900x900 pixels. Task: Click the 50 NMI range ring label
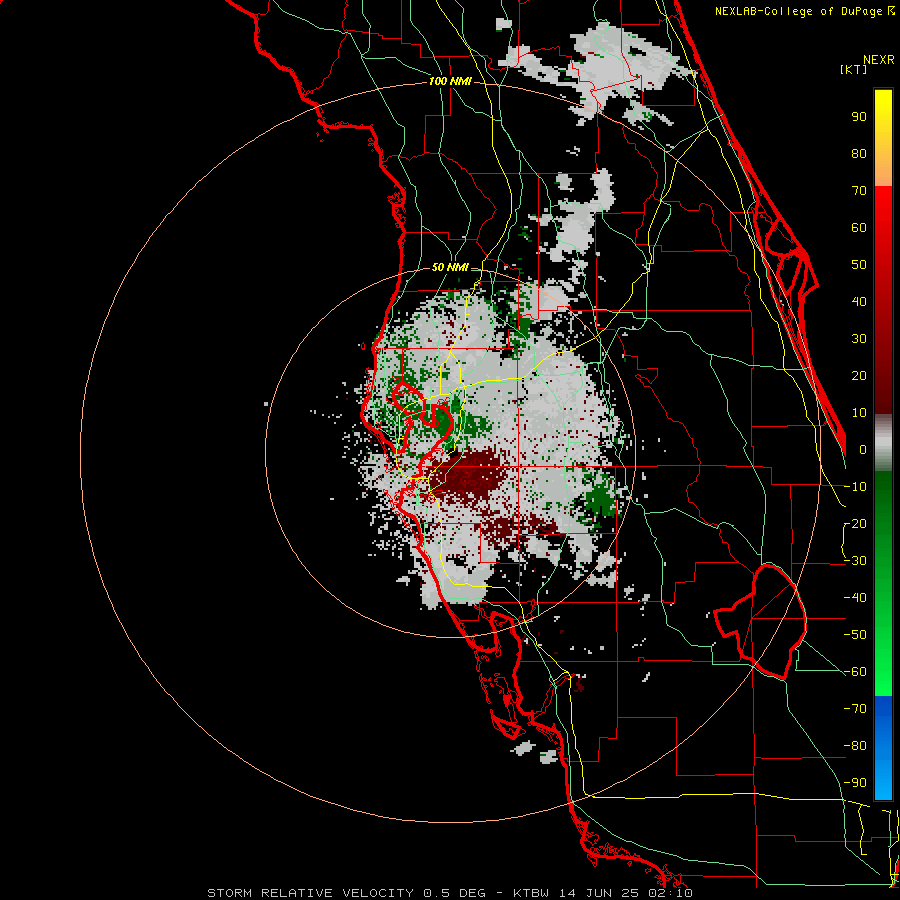(x=450, y=267)
